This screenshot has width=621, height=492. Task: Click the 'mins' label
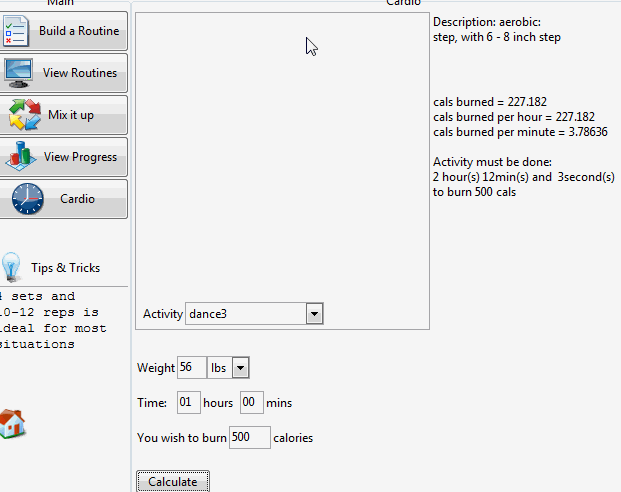(279, 403)
